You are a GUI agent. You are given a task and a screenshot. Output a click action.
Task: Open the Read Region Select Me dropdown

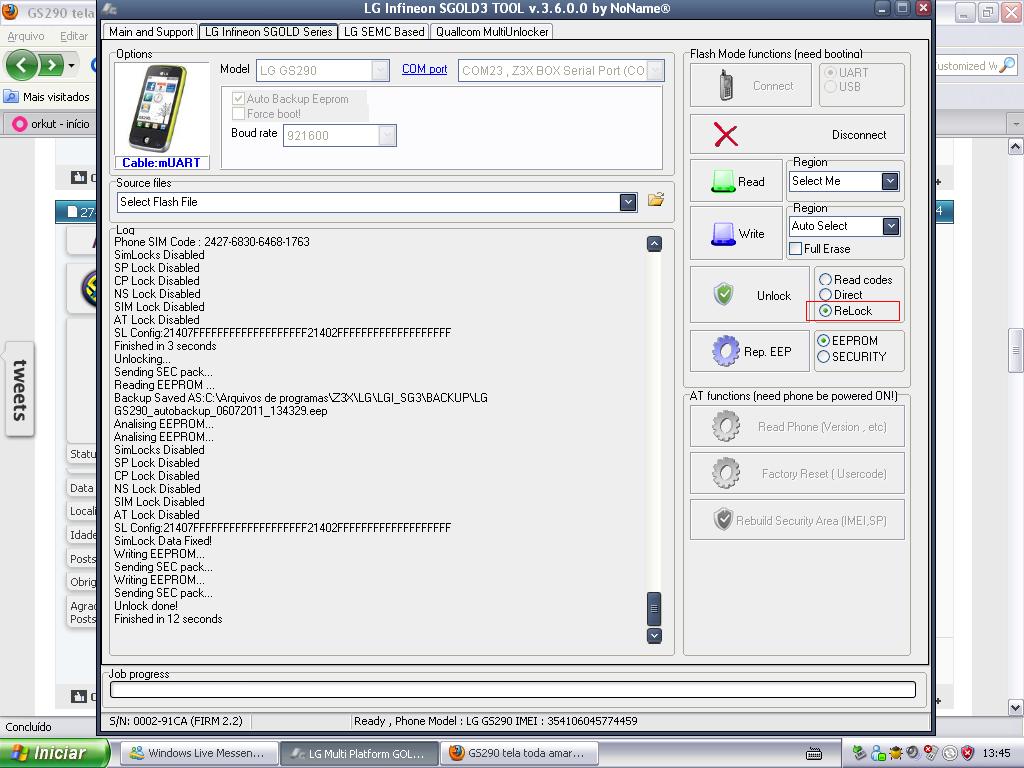click(x=889, y=181)
